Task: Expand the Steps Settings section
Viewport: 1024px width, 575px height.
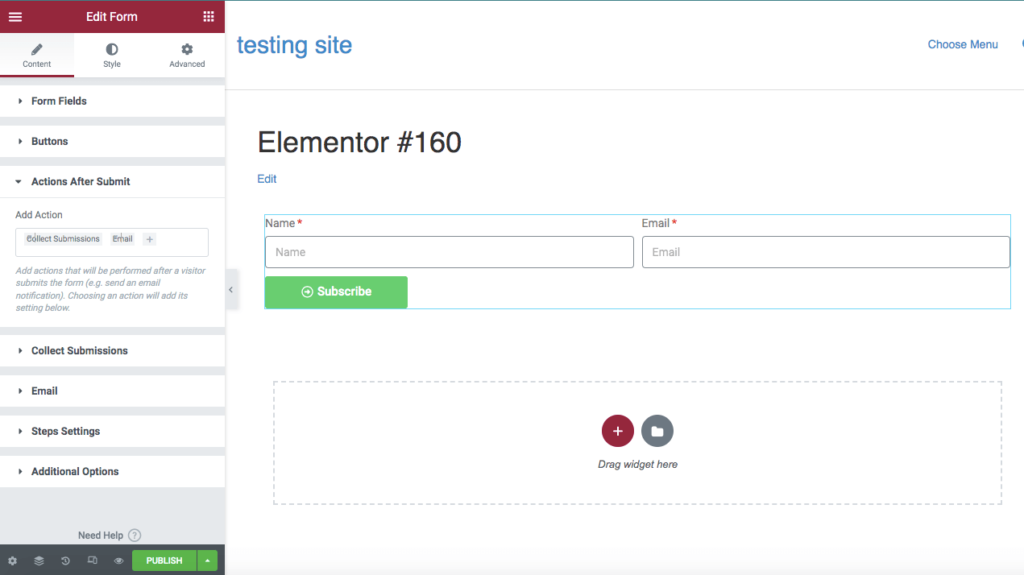Action: pos(65,431)
